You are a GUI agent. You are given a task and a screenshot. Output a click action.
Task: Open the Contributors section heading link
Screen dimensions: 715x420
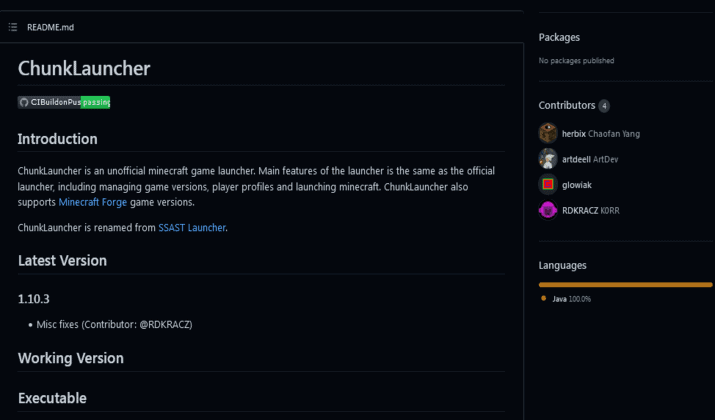567,105
